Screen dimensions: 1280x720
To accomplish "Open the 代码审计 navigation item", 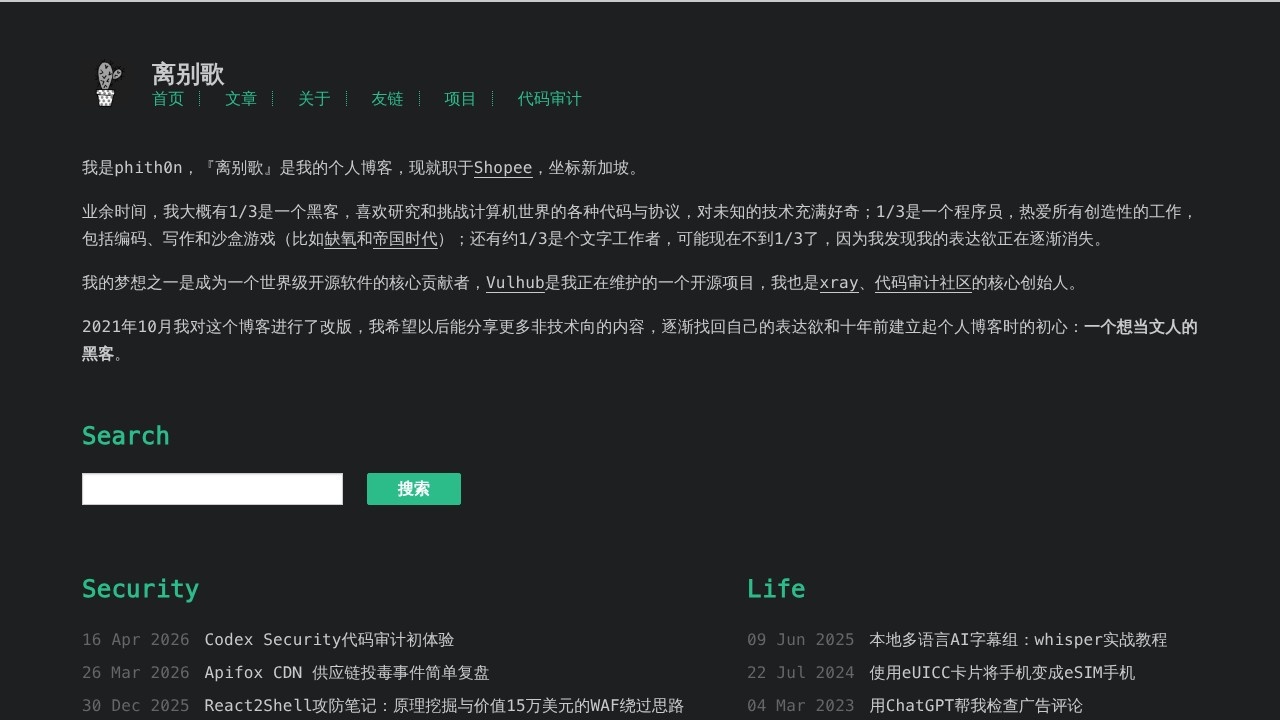I will (x=549, y=98).
